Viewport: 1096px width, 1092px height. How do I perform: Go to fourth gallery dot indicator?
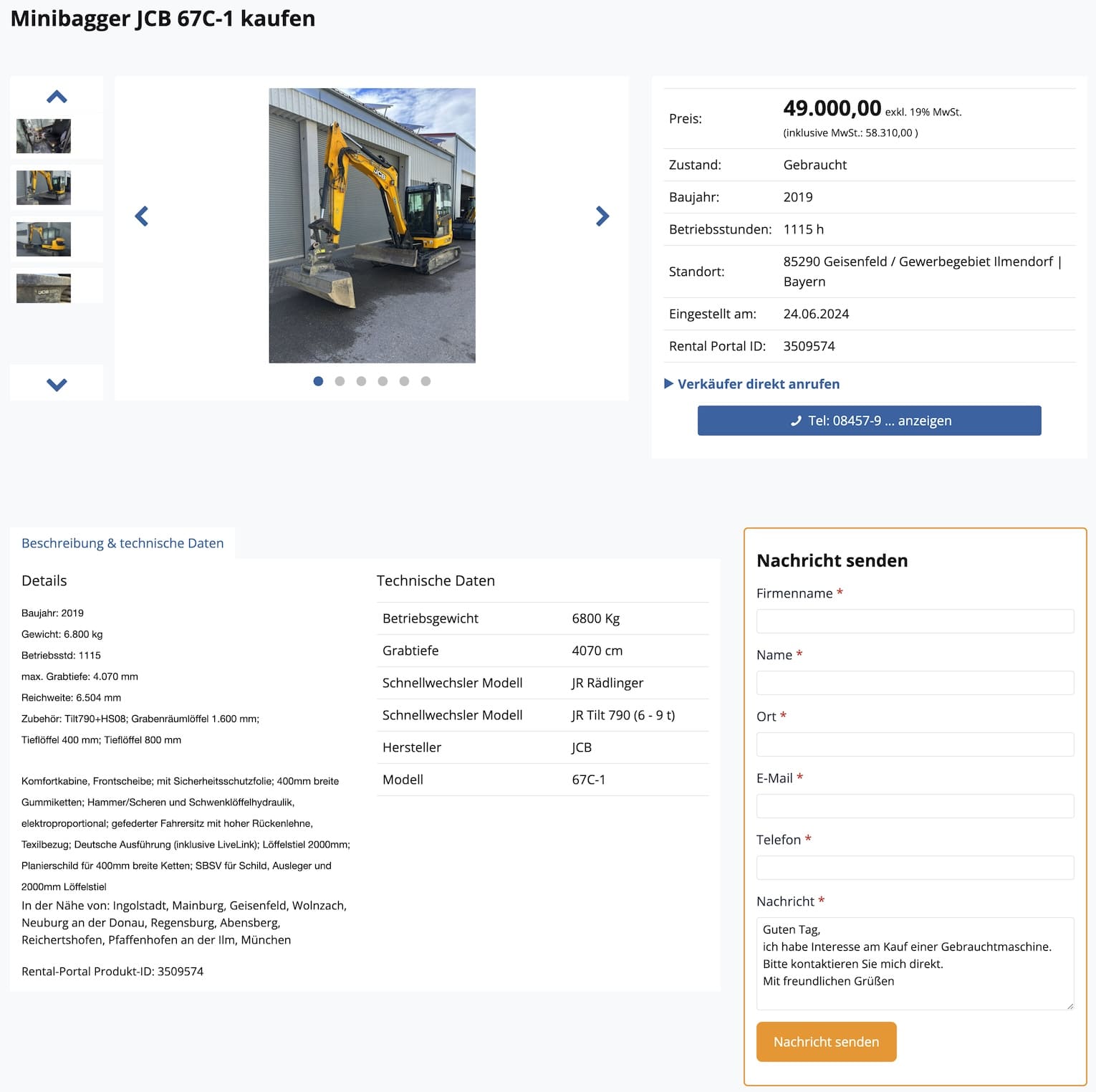383,381
